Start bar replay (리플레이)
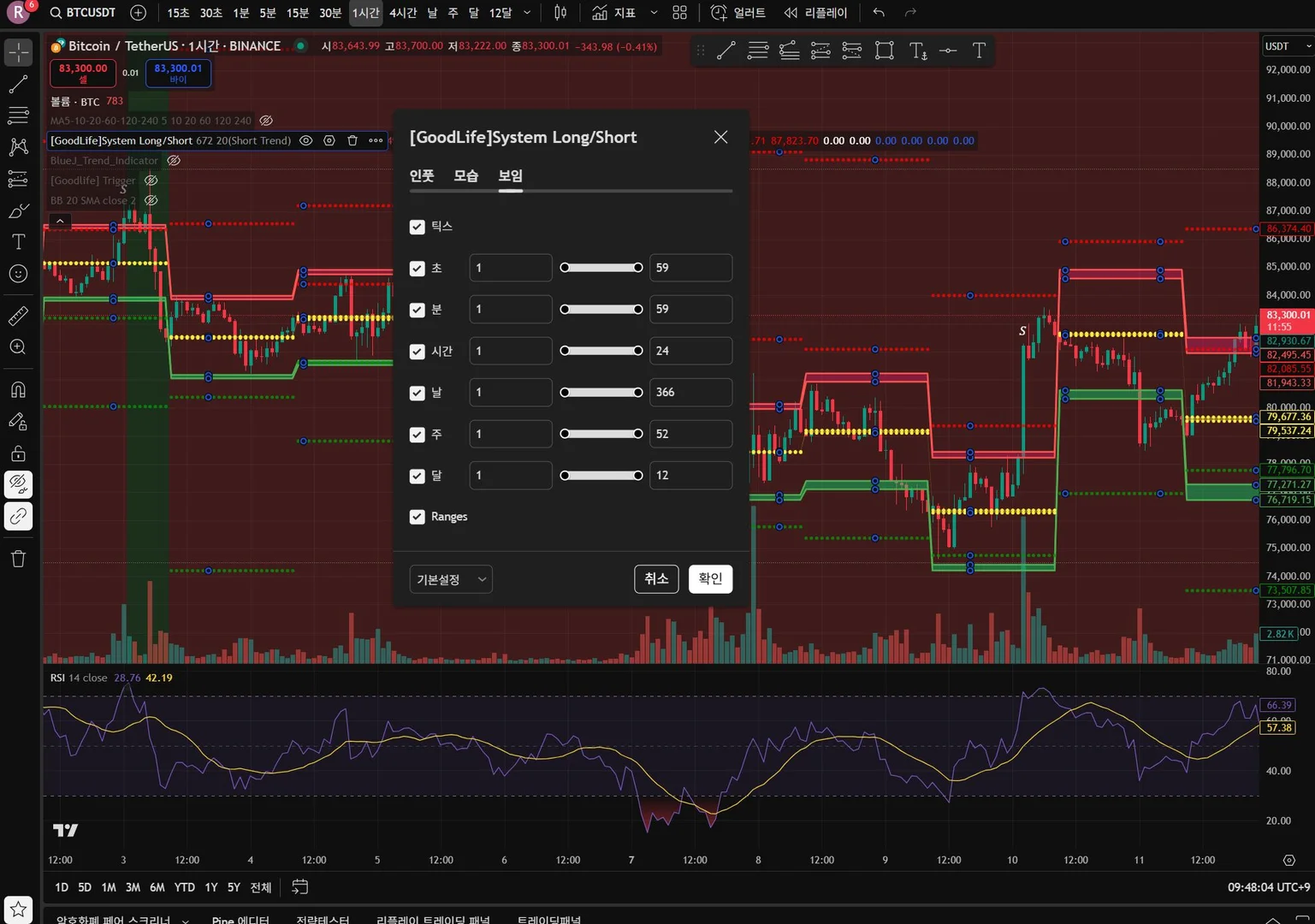 tap(815, 13)
